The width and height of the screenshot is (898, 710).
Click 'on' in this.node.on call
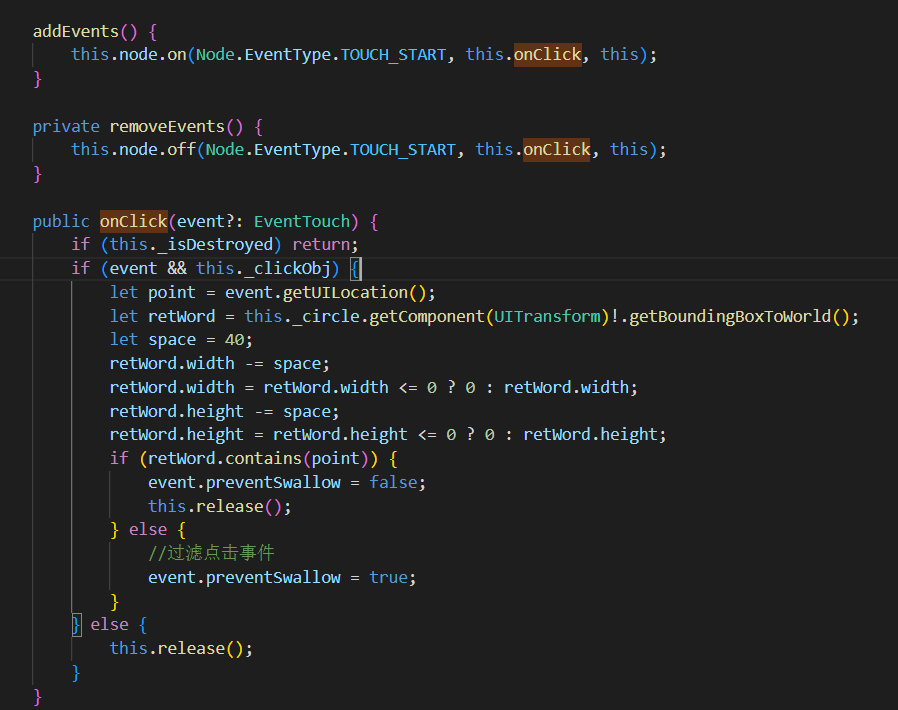click(177, 54)
